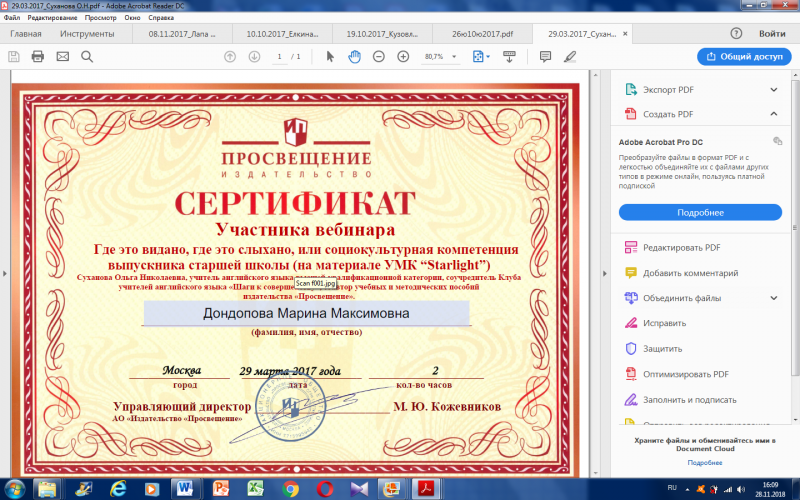This screenshot has width=800, height=500.
Task: Open the Окно menu
Action: [132, 17]
